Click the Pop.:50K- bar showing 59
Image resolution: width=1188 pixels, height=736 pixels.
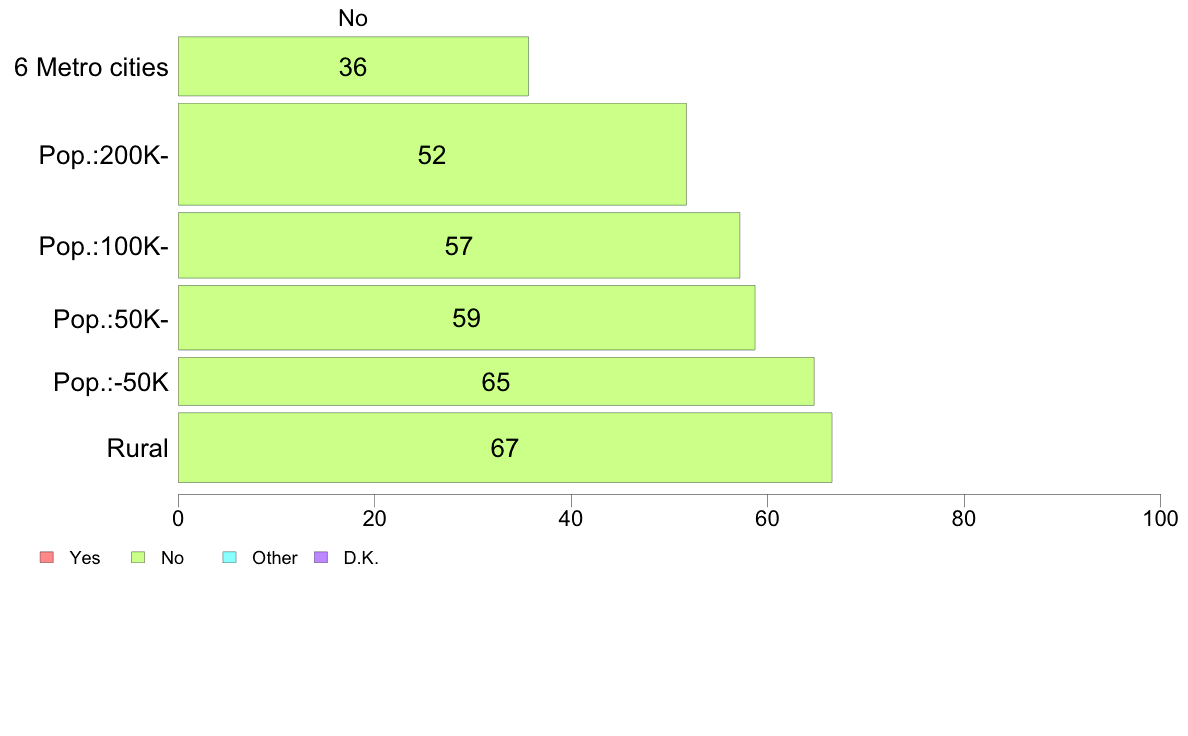coord(467,318)
